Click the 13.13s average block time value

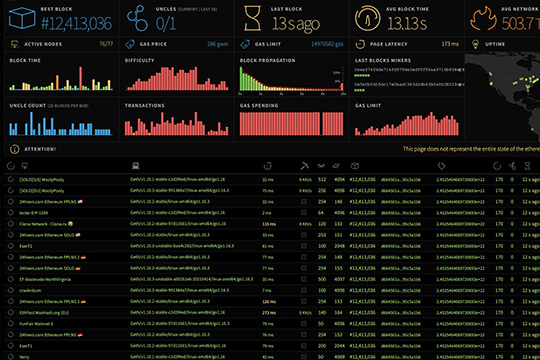(407, 24)
